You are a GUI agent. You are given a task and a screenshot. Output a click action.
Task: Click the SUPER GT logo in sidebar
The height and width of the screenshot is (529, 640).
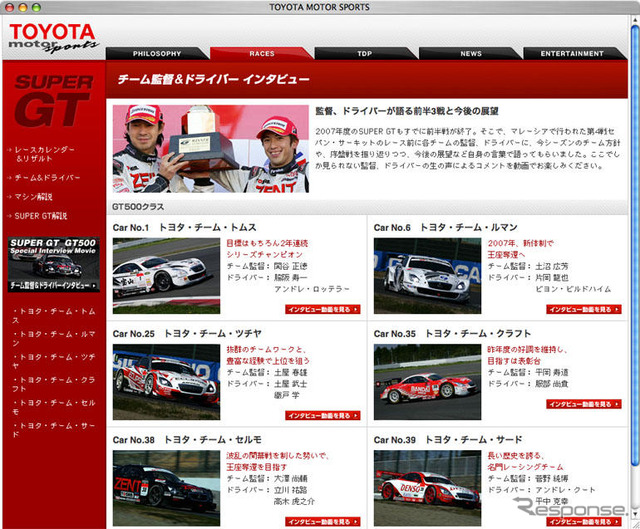pyautogui.click(x=53, y=100)
